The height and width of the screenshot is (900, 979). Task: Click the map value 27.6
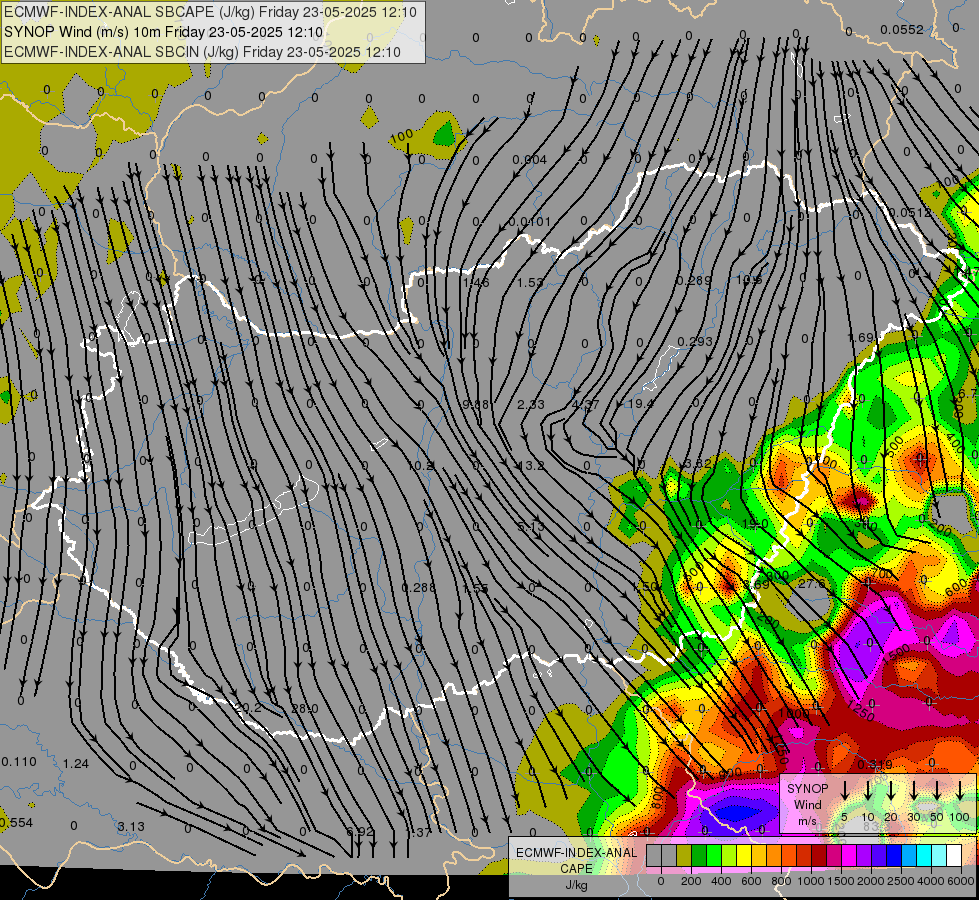[x=812, y=584]
